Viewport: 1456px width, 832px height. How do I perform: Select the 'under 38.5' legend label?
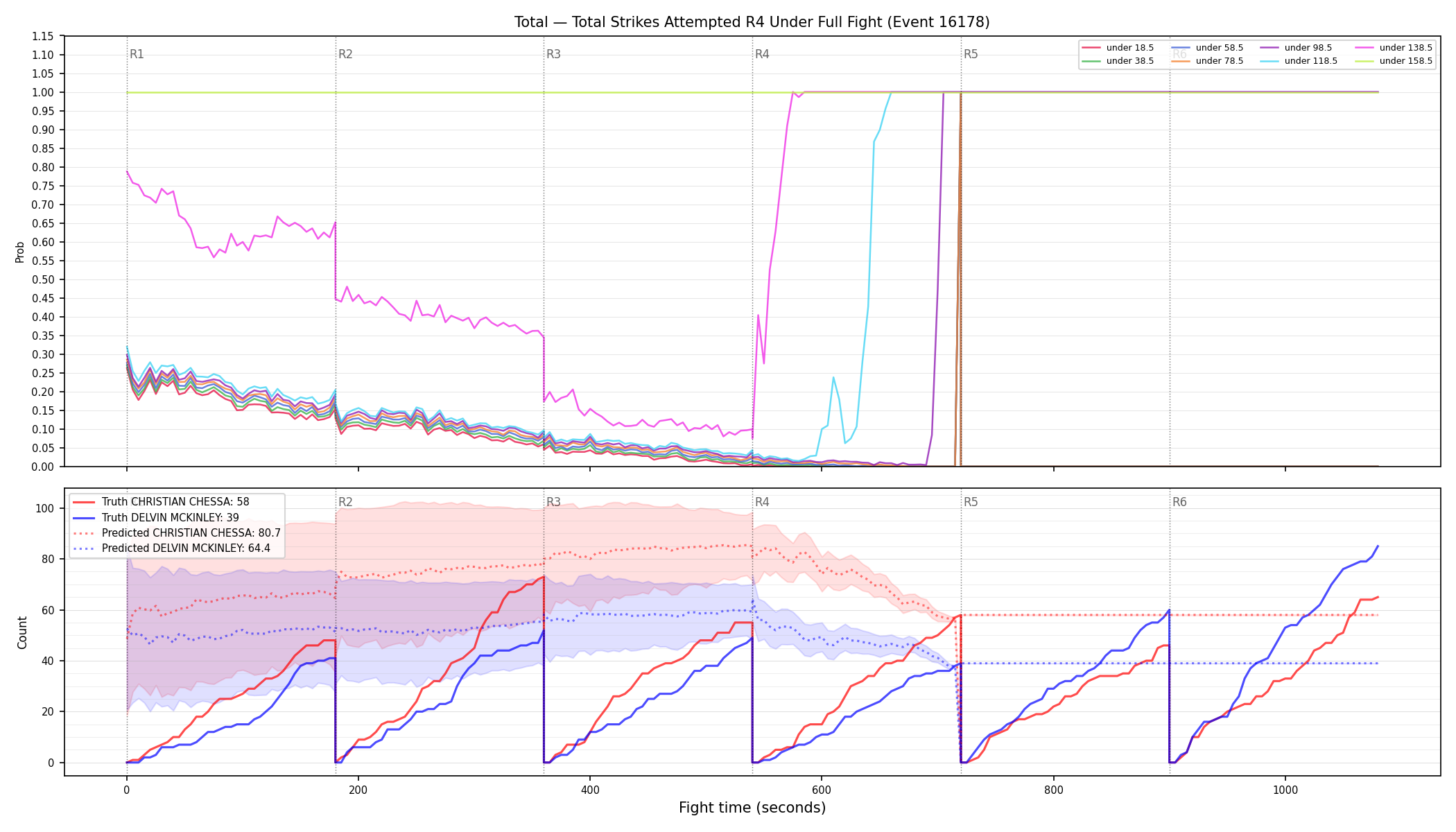pos(1130,61)
